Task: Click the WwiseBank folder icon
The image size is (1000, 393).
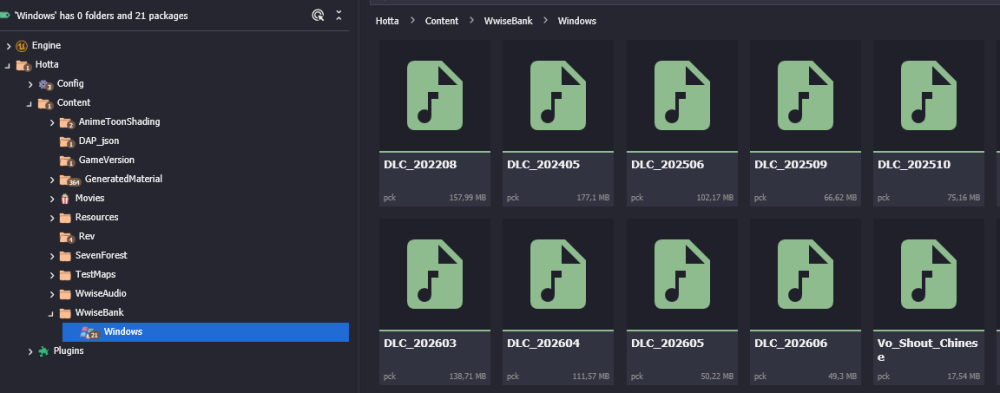Action: click(x=64, y=313)
